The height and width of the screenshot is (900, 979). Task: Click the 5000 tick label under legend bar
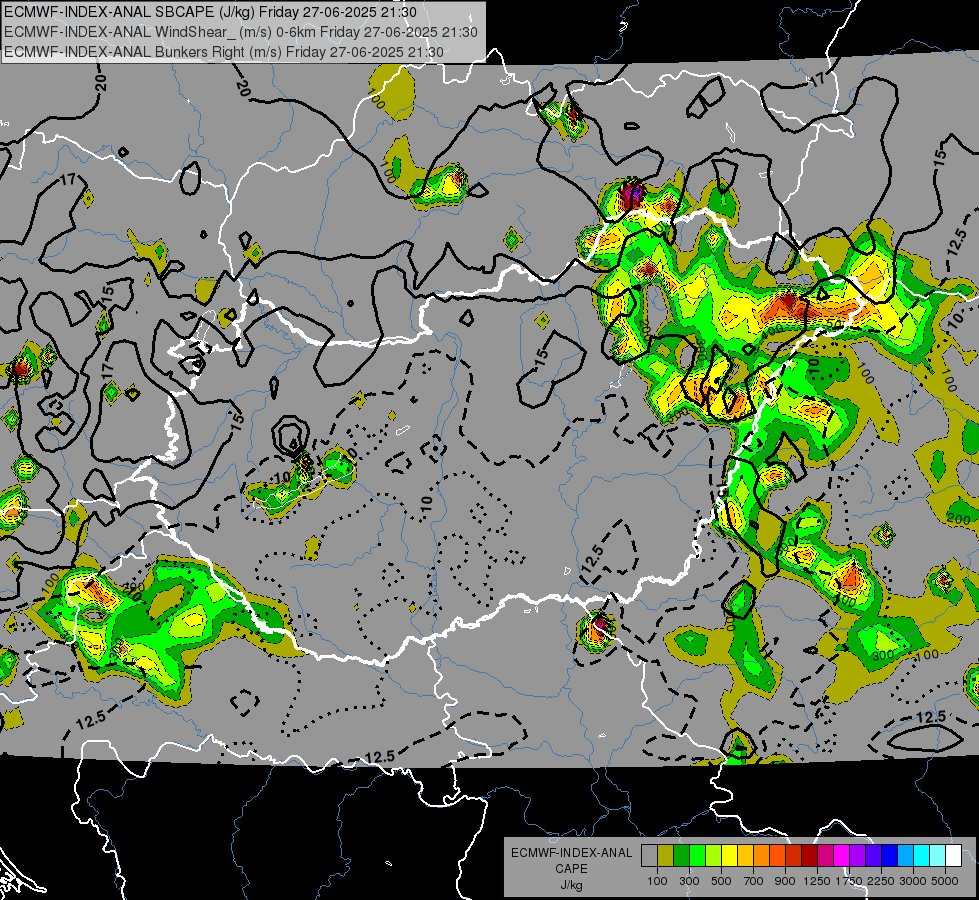click(x=945, y=881)
